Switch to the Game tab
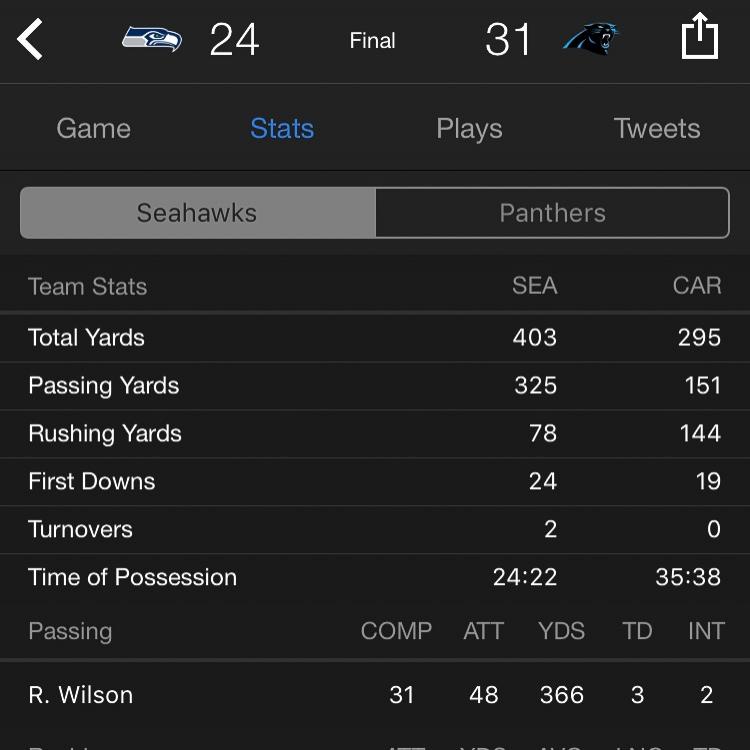Viewport: 750px width, 750px height. (94, 128)
